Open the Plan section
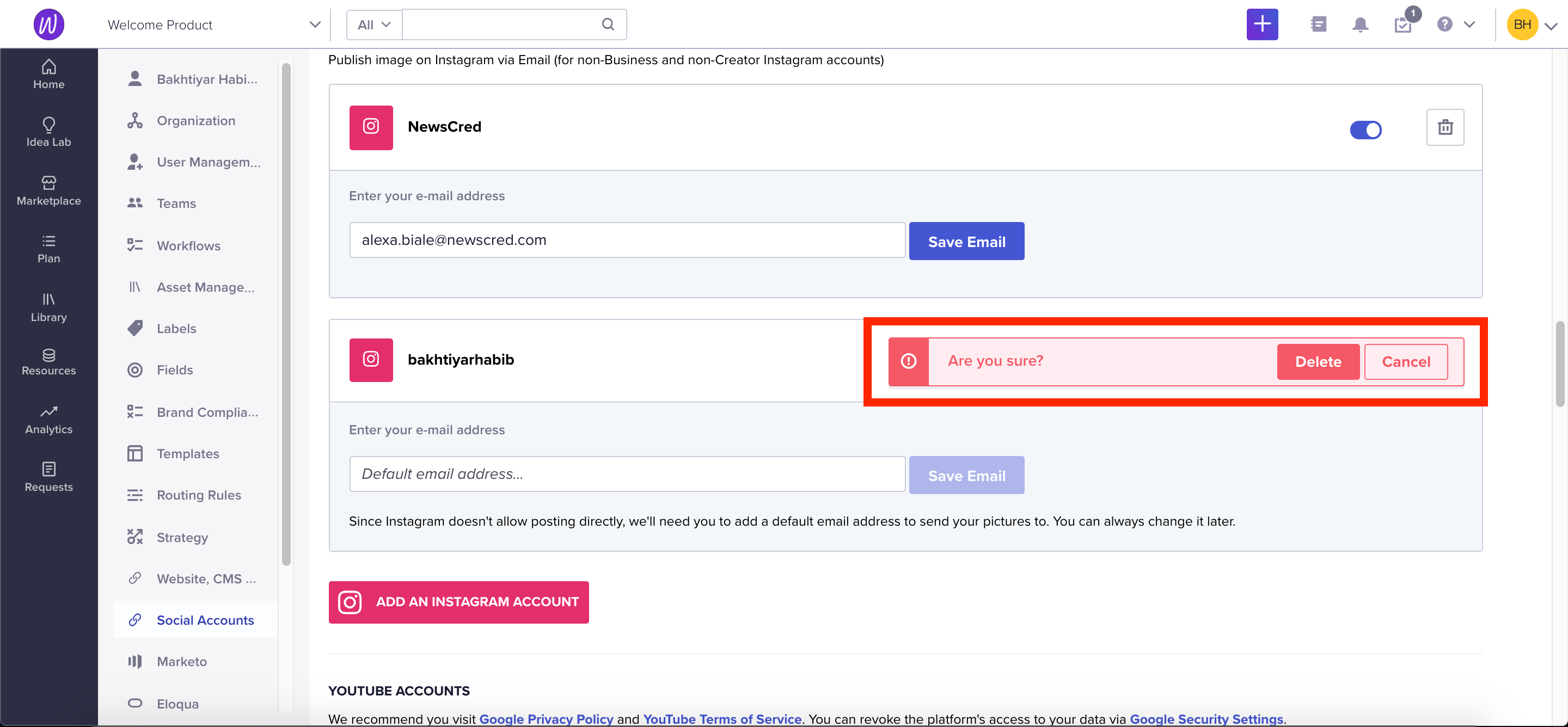 [48, 249]
